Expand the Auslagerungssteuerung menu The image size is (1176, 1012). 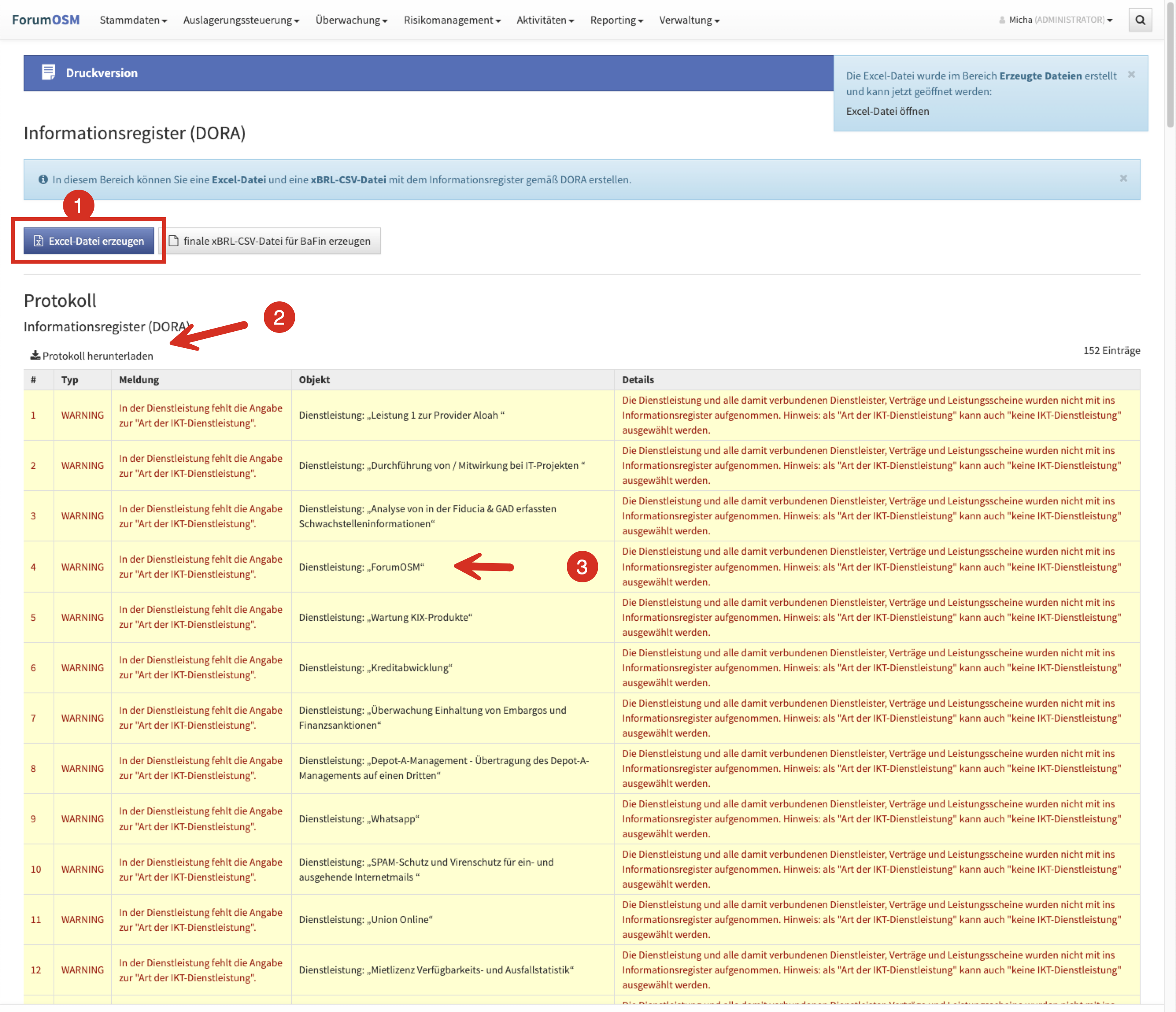[x=240, y=20]
